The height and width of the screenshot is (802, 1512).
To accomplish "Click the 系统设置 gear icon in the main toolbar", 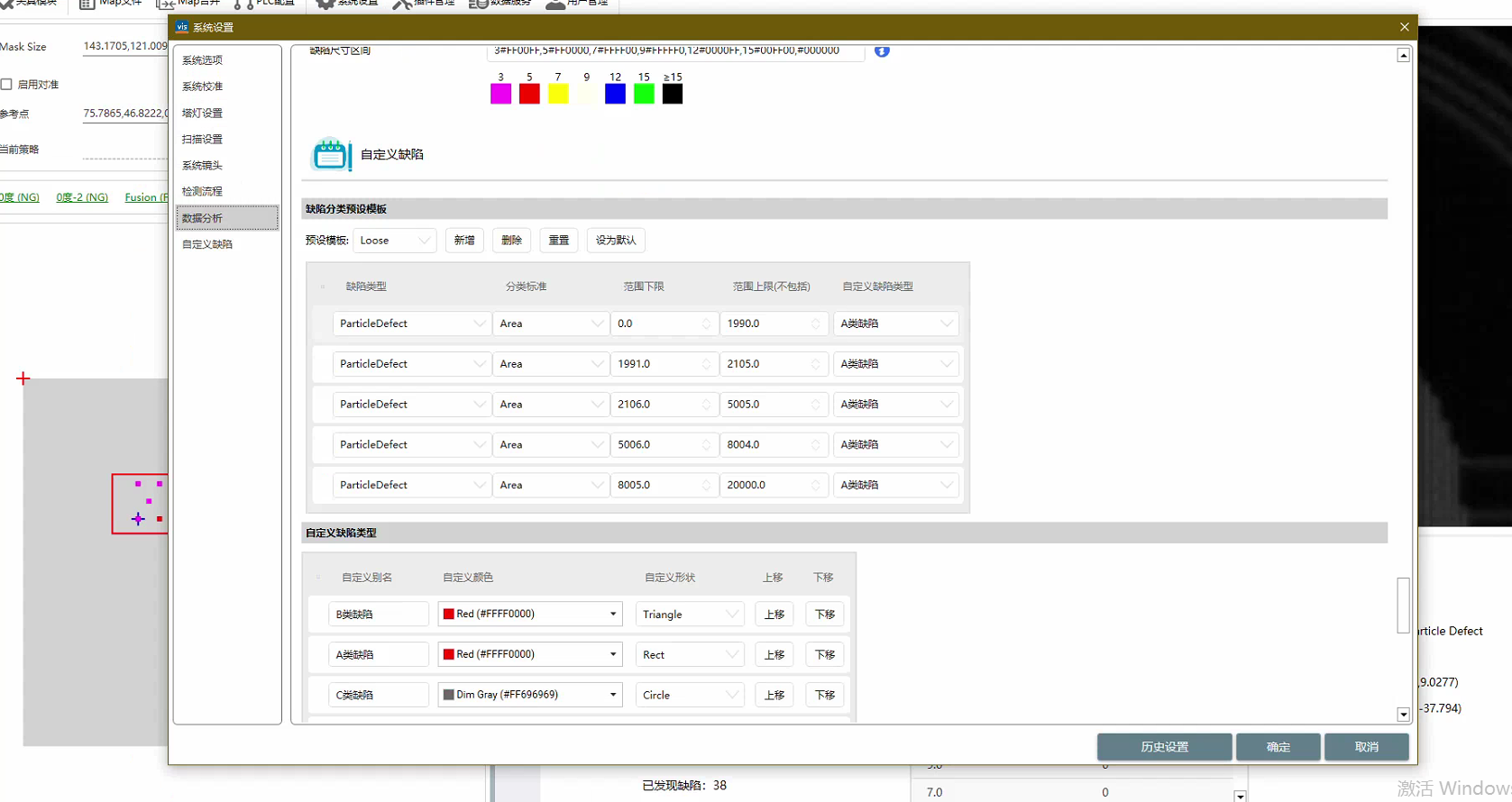I will click(x=325, y=4).
